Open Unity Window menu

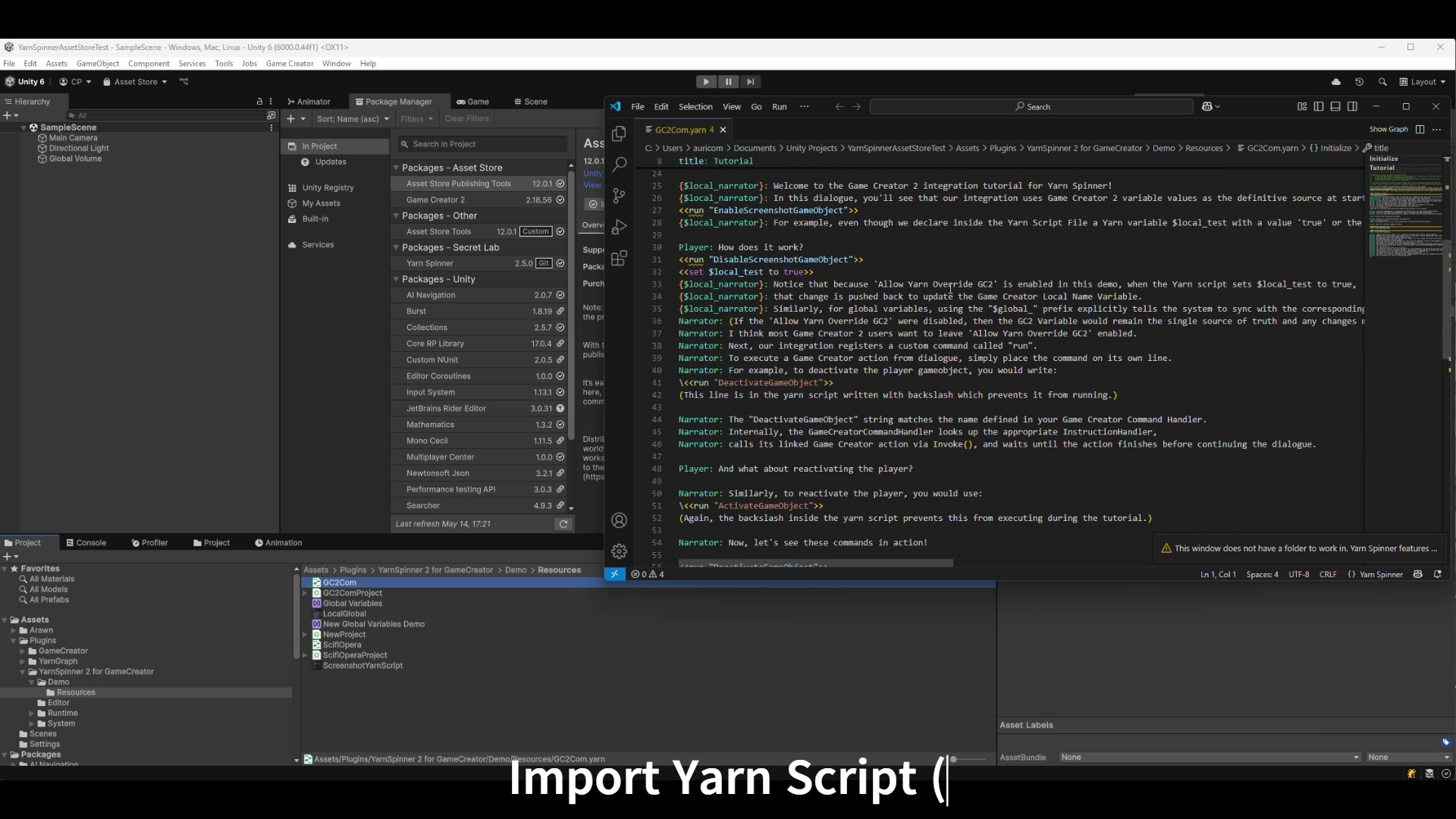click(x=336, y=64)
